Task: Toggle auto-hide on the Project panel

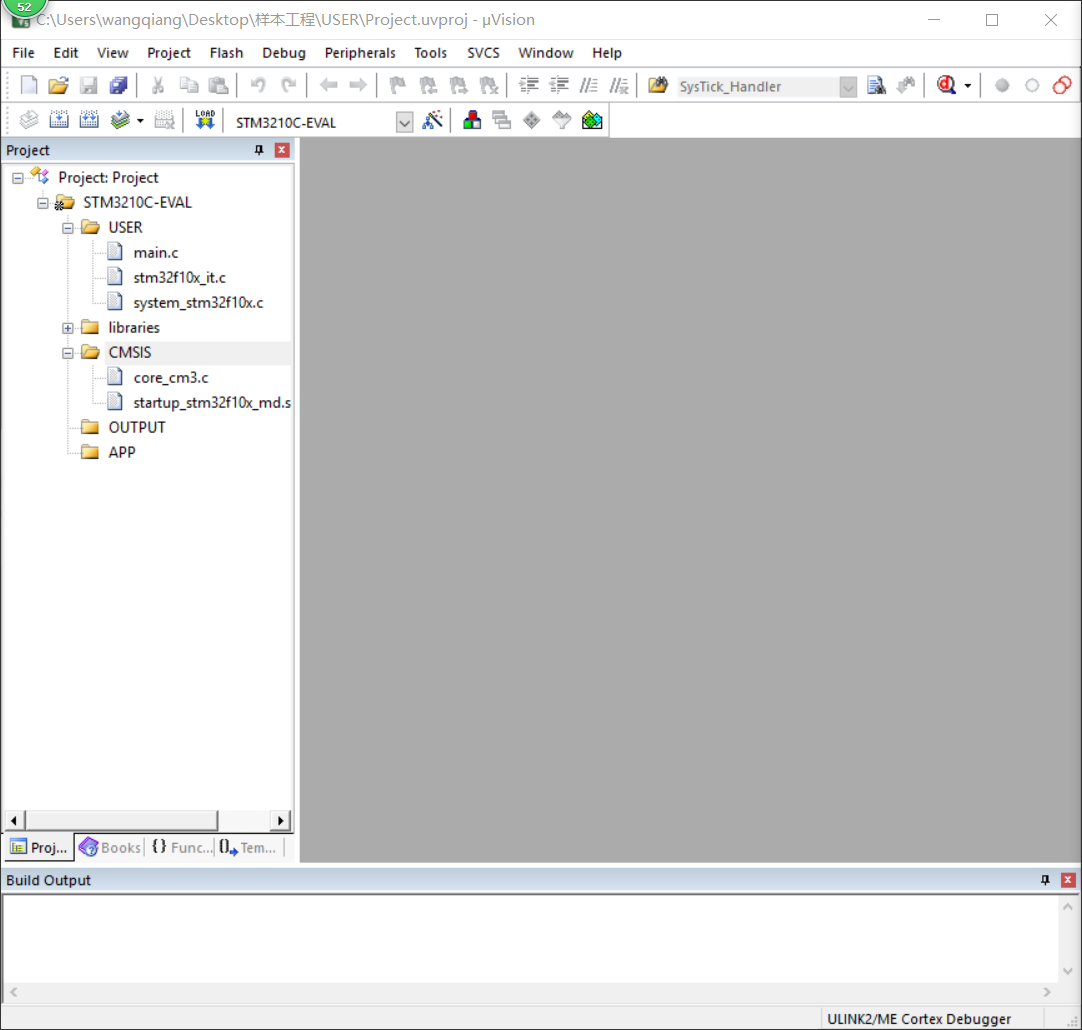Action: pyautogui.click(x=258, y=150)
